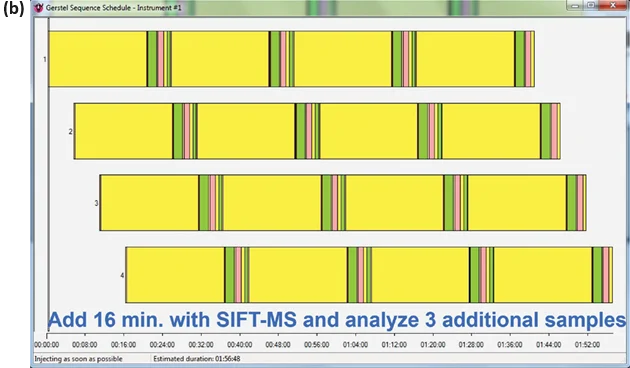Click the 01:04:00 time axis label
The width and height of the screenshot is (630, 368).
click(355, 345)
